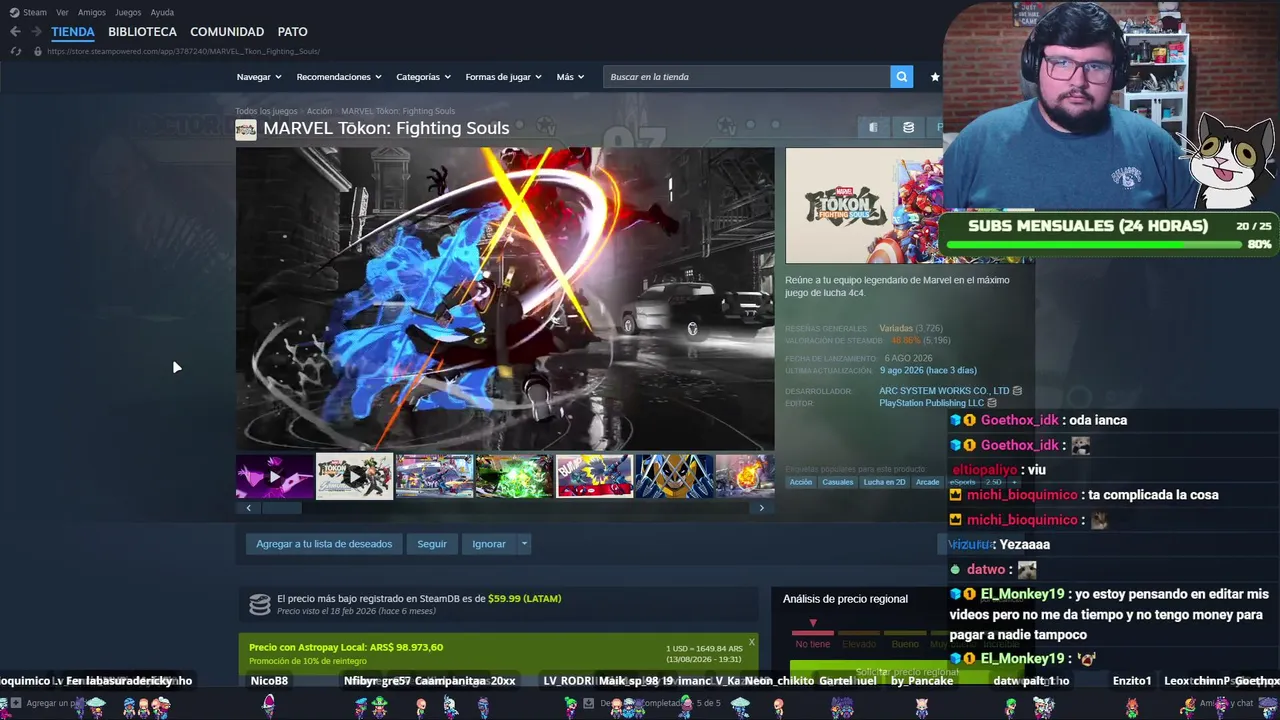Add the game to your wishlist
Screen dimensions: 1280x720
point(324,544)
